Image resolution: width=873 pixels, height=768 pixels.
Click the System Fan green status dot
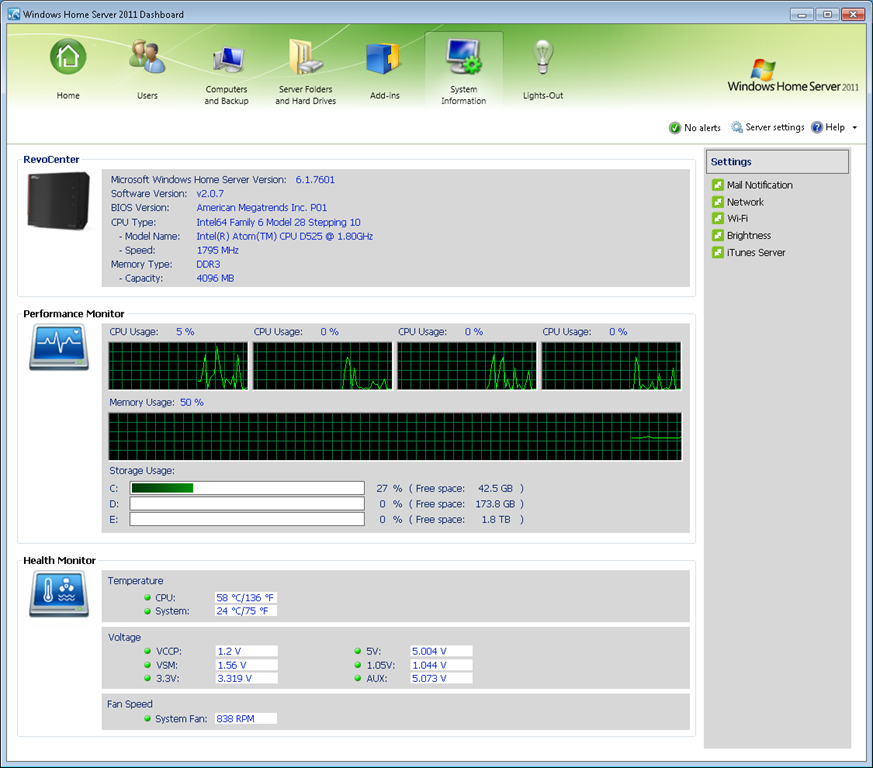point(148,718)
